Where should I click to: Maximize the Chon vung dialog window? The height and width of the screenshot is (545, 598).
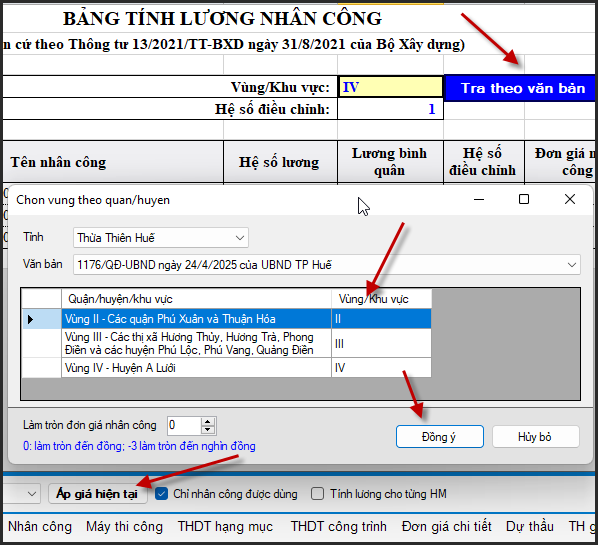tap(524, 199)
